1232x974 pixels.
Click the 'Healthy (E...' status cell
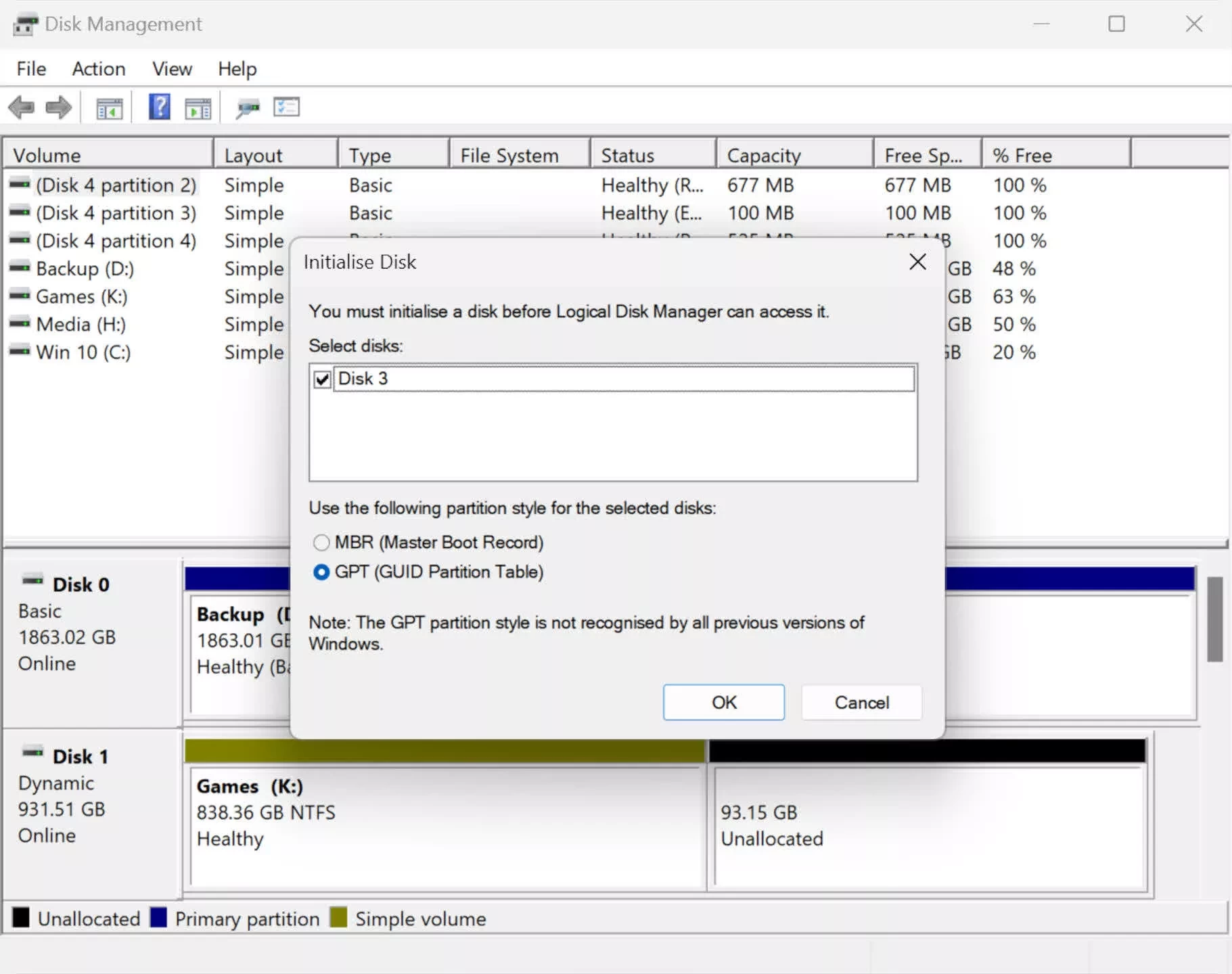(x=652, y=213)
